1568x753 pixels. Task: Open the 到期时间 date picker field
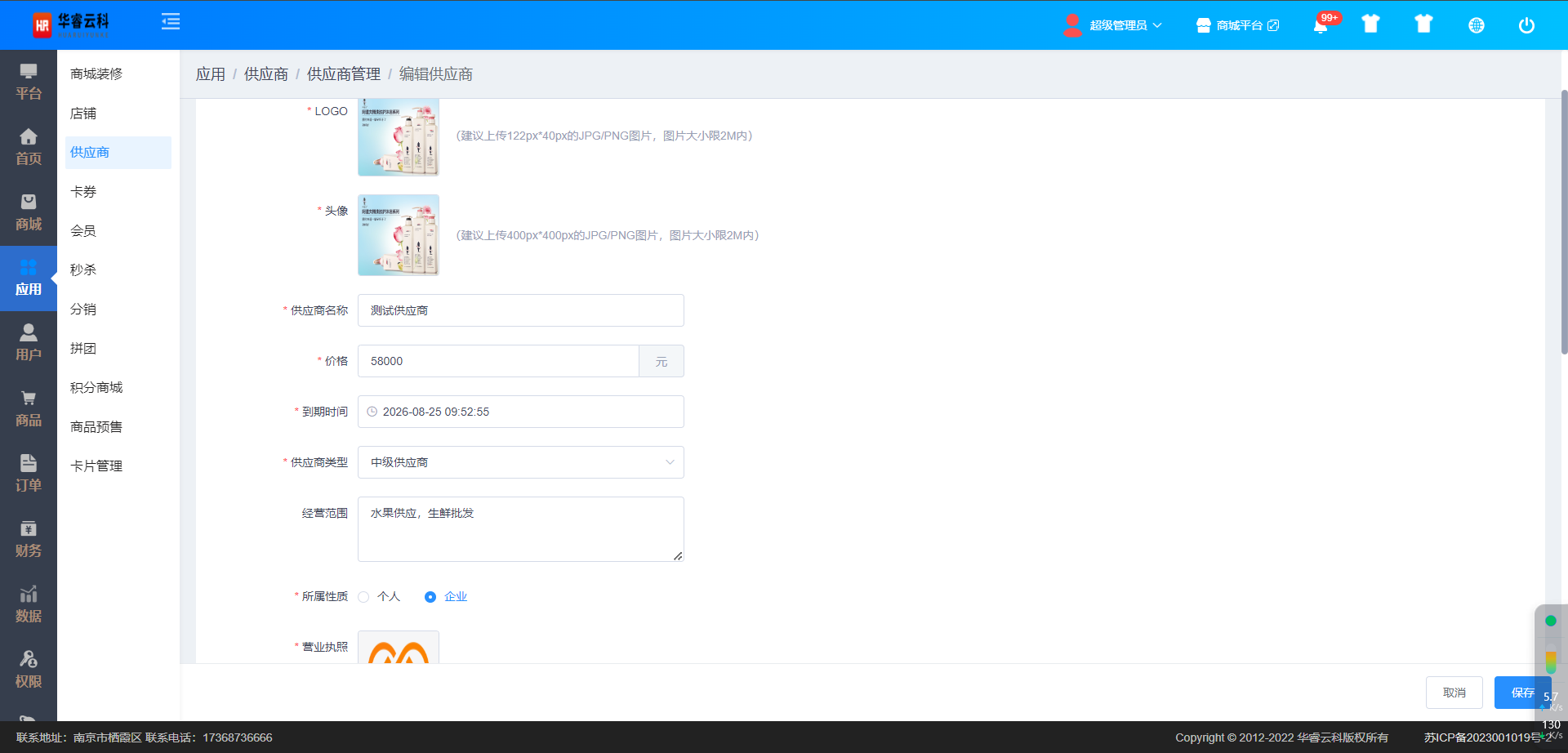(520, 412)
